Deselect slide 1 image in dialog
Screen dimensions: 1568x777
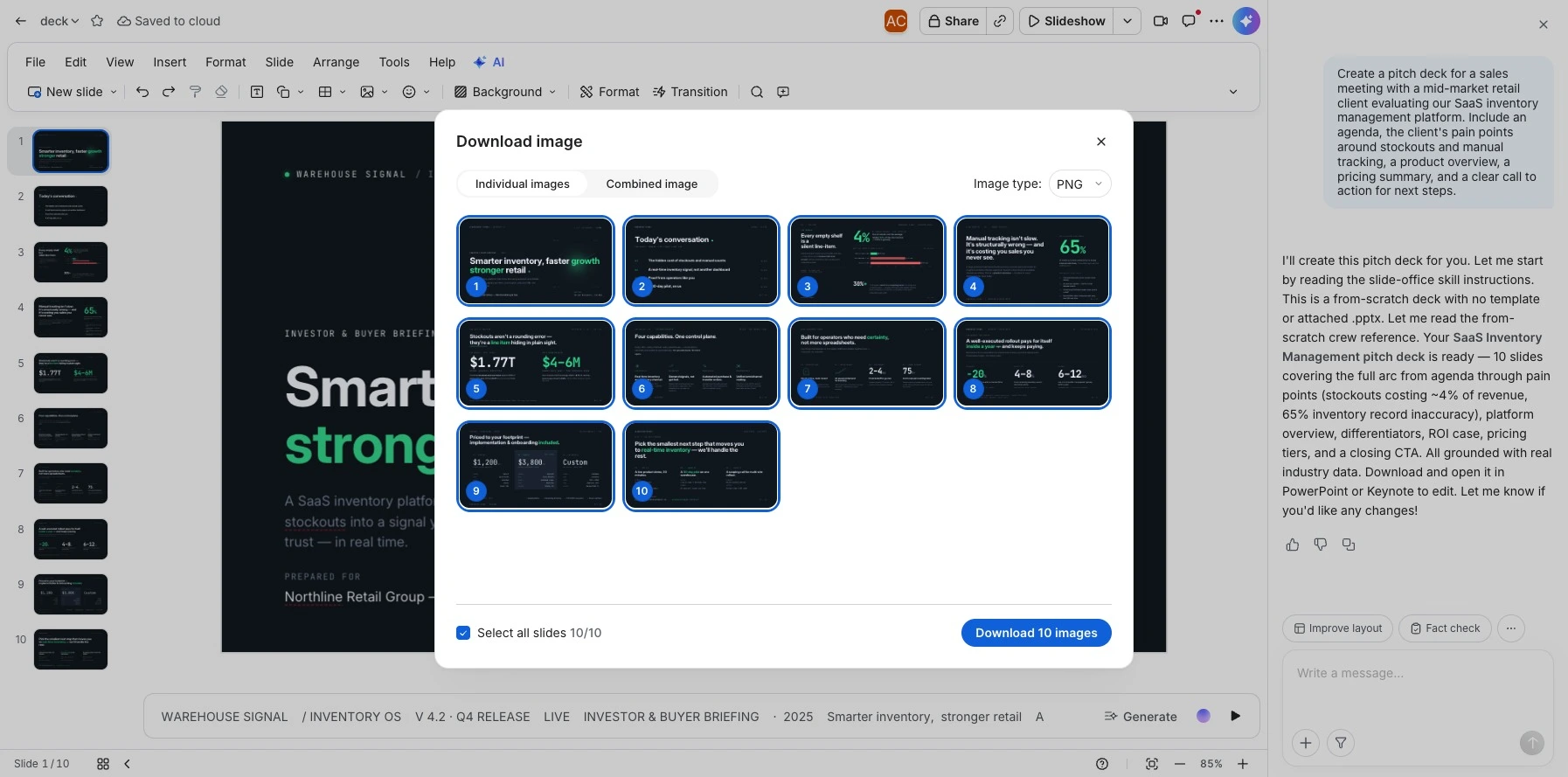coord(536,260)
